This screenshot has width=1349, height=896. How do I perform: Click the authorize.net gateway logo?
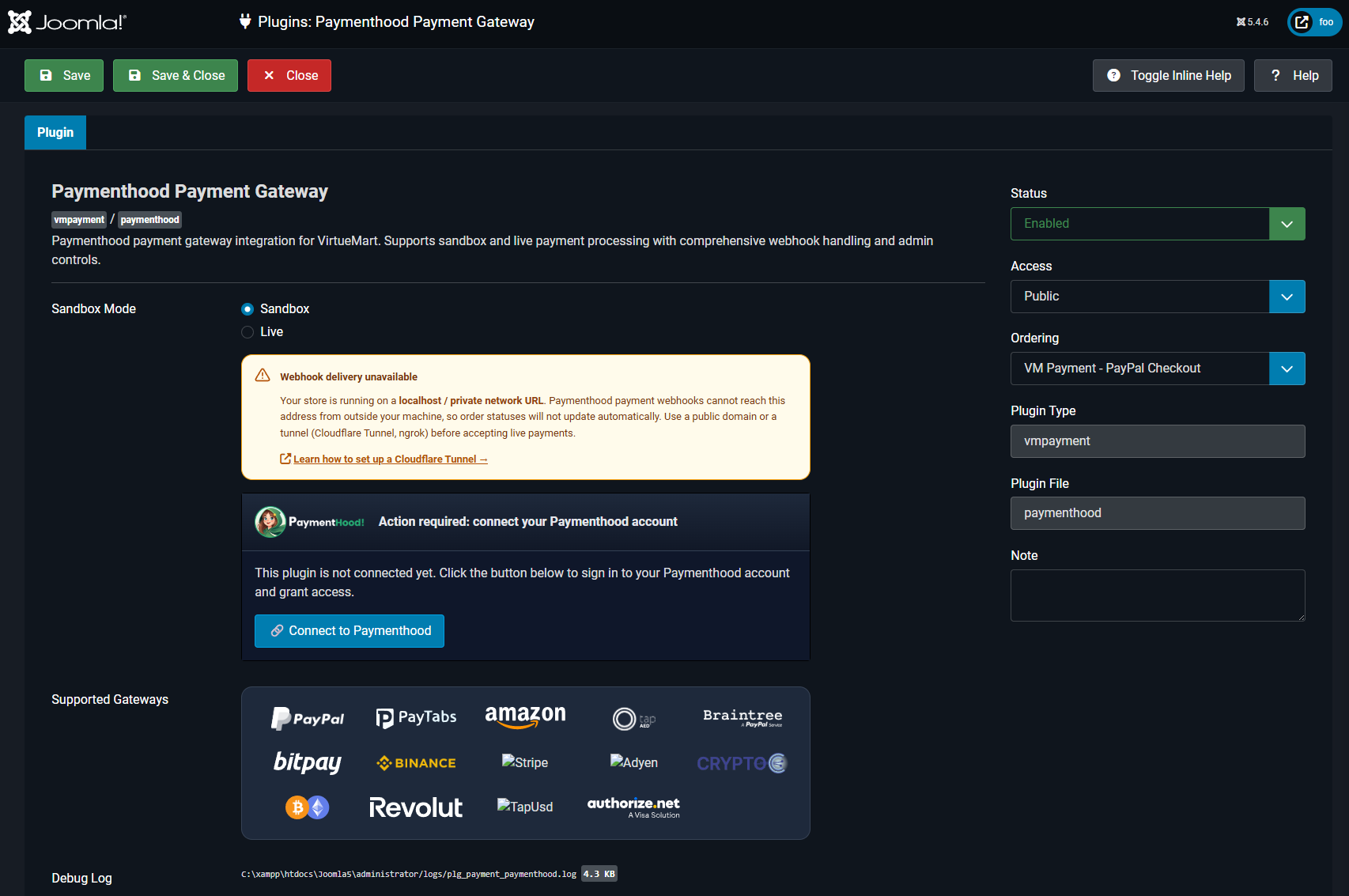633,807
